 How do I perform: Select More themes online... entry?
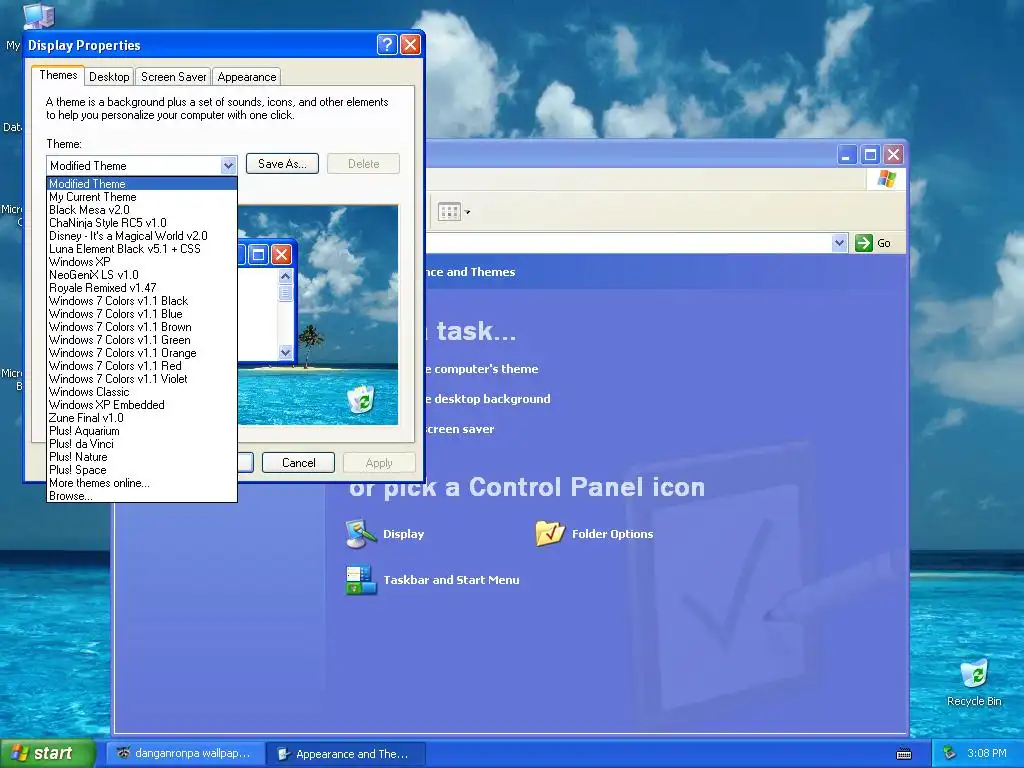(142, 483)
